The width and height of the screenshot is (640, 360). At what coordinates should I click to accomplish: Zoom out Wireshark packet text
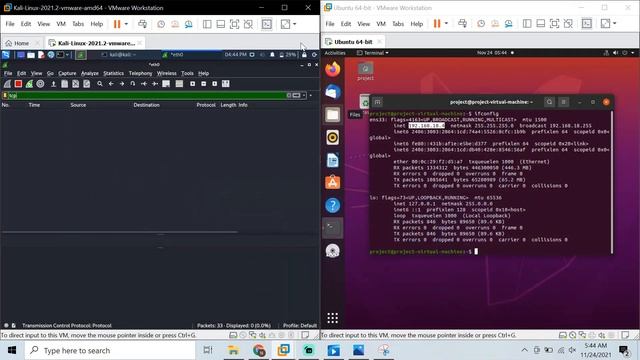click(204, 84)
